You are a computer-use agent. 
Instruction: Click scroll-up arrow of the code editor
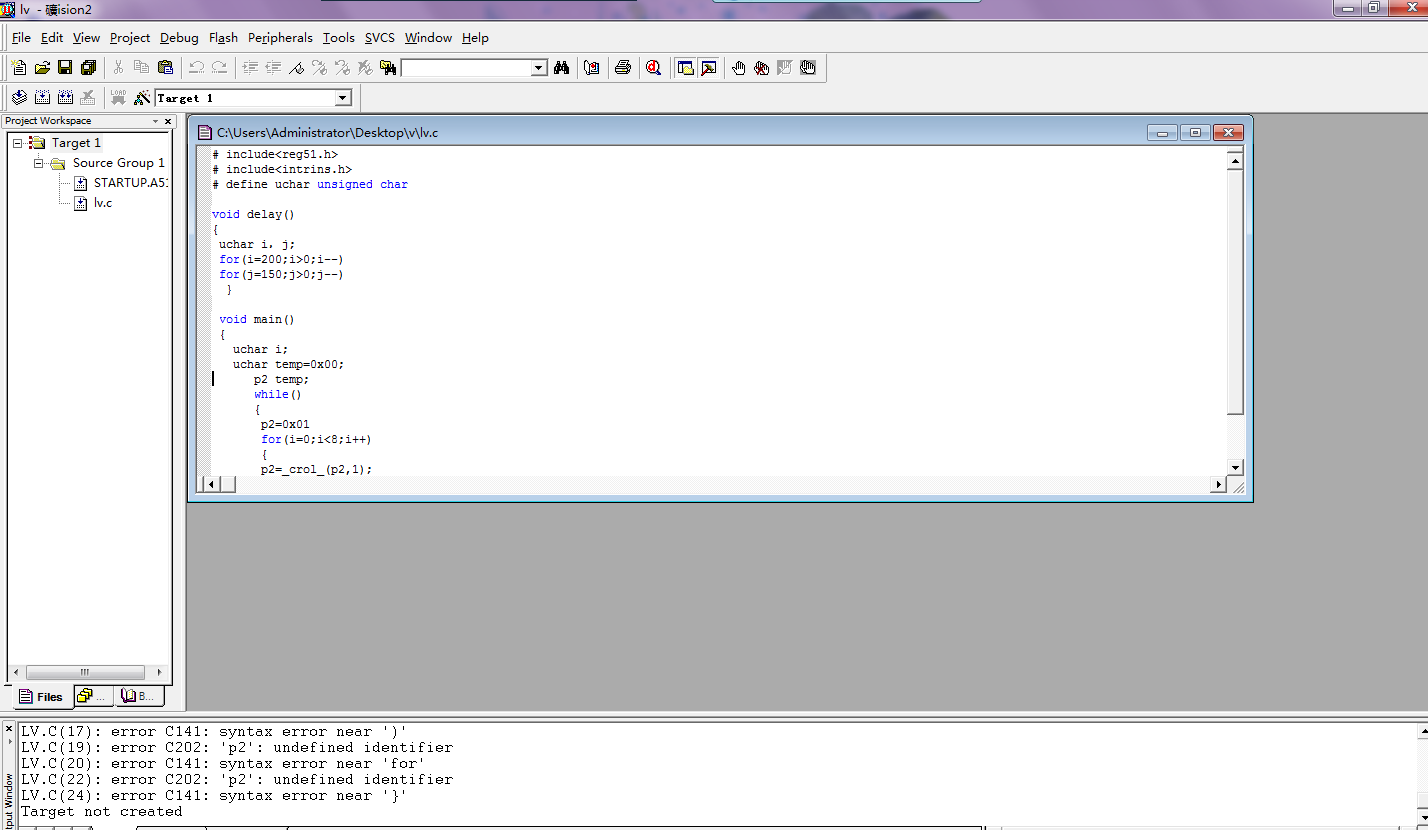point(1235,161)
